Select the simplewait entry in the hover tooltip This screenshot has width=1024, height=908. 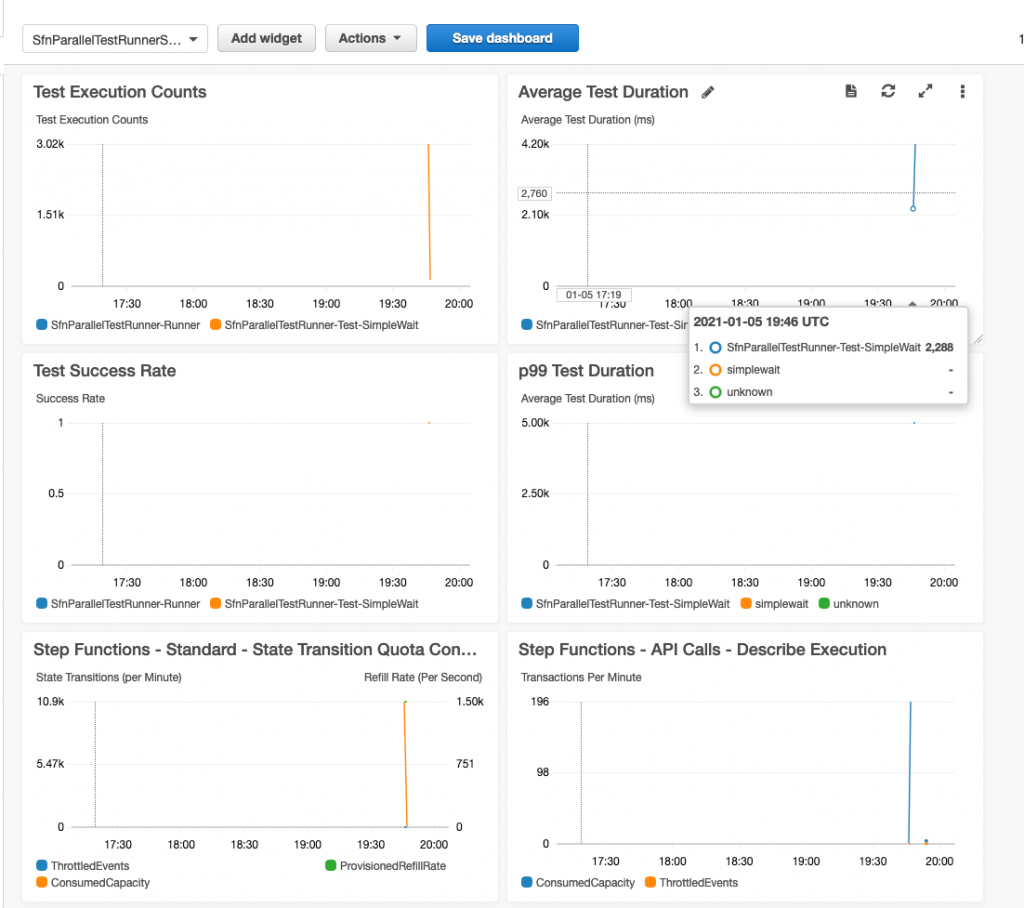click(x=753, y=369)
